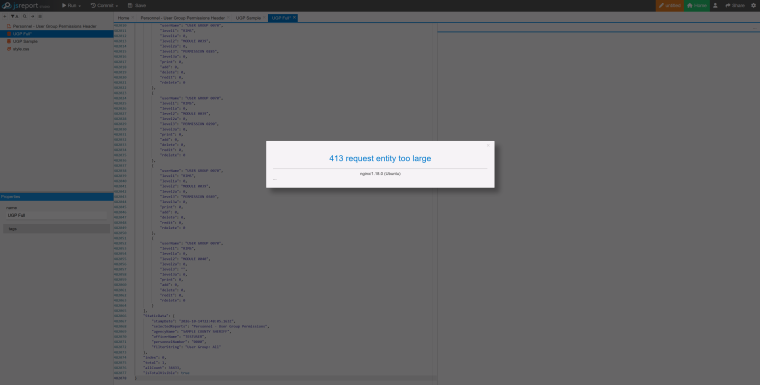
Task: Edit the name field showing UGP Full
Action: 57,215
